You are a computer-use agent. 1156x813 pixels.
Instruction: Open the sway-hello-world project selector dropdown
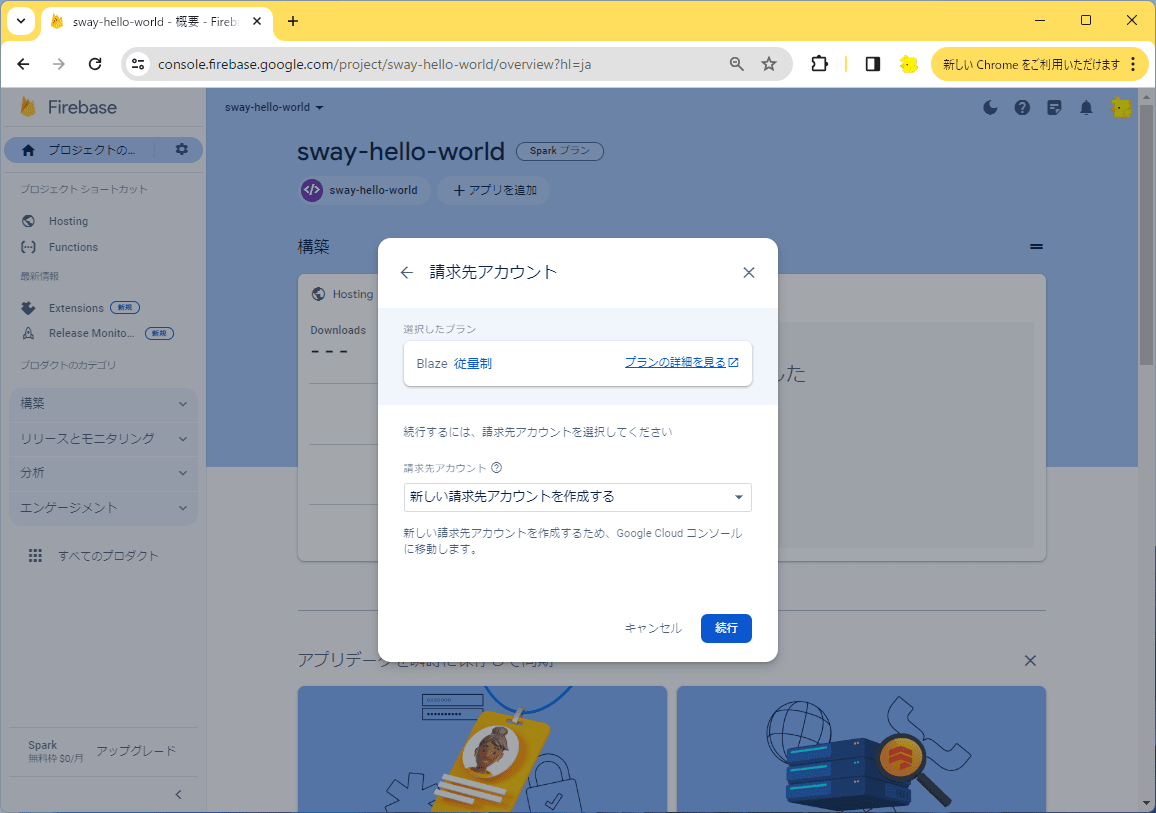pyautogui.click(x=274, y=108)
